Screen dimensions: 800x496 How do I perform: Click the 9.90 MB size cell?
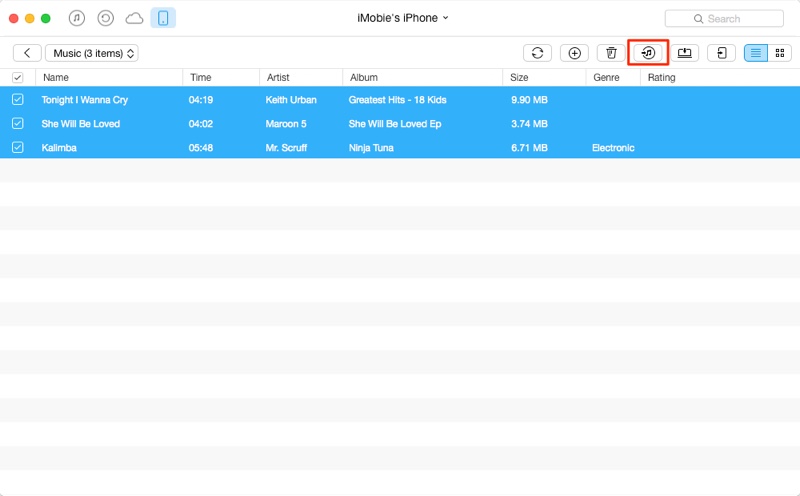[529, 100]
